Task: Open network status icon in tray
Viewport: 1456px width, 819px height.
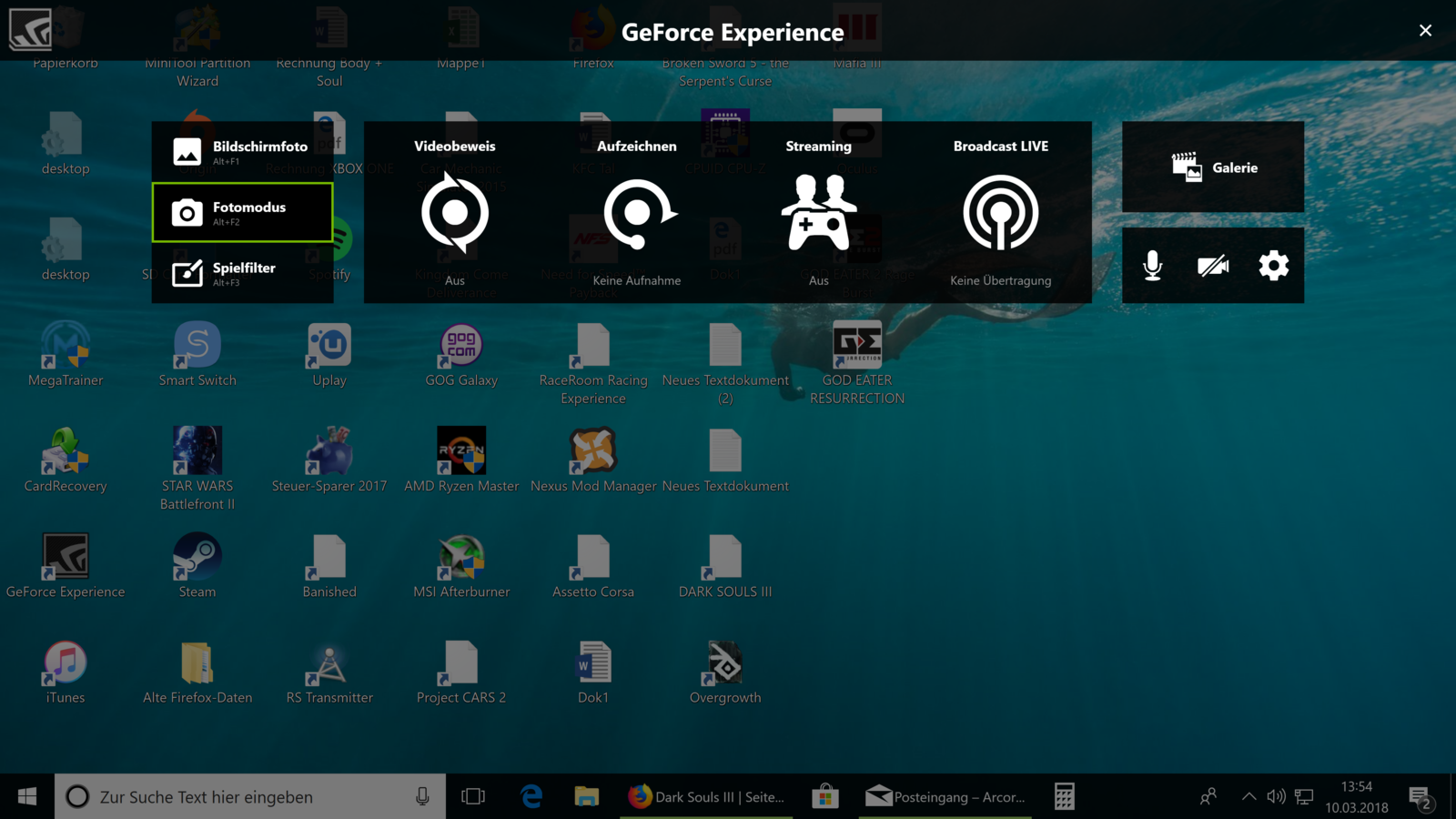Action: coord(1304,796)
